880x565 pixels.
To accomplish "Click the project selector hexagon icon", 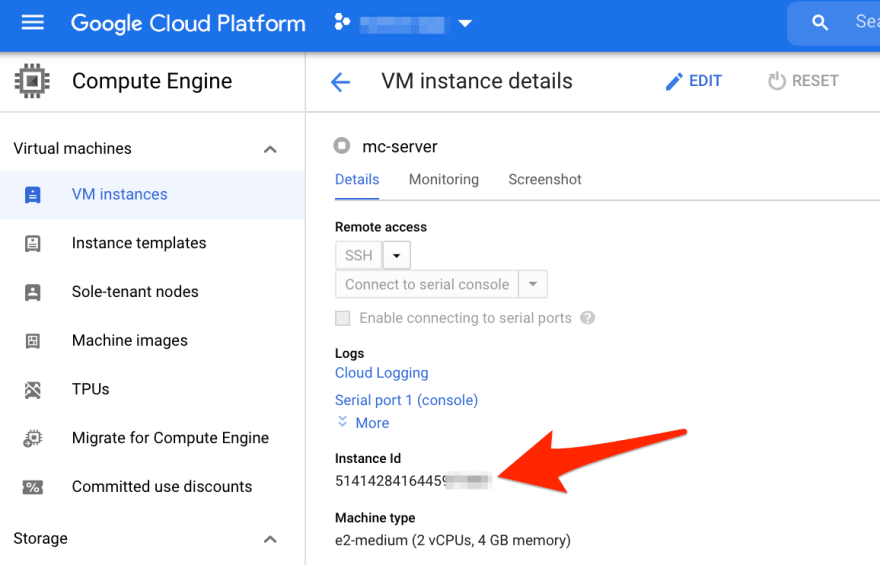I will tap(342, 22).
